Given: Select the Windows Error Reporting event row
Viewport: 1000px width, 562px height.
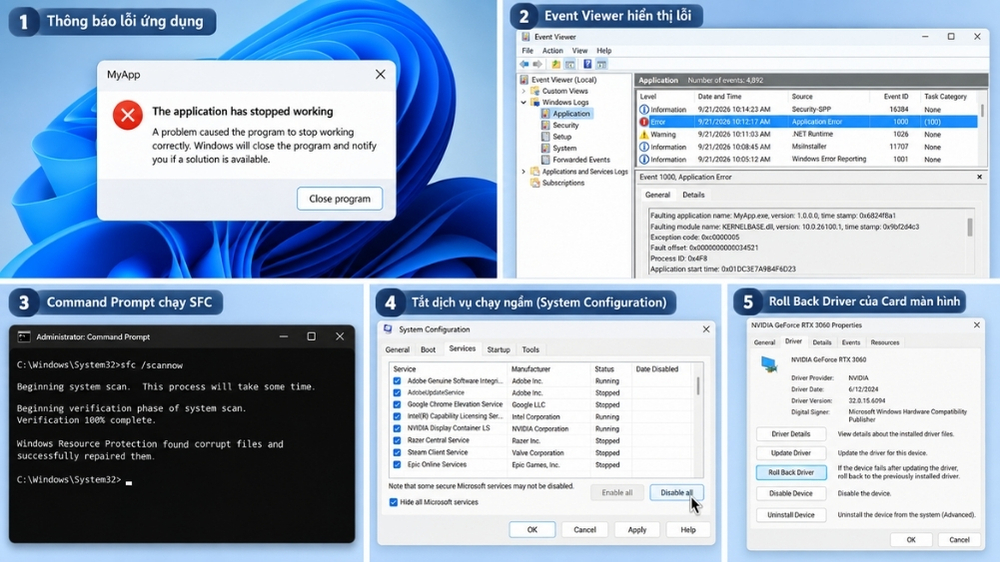Looking at the screenshot, I should 808,159.
